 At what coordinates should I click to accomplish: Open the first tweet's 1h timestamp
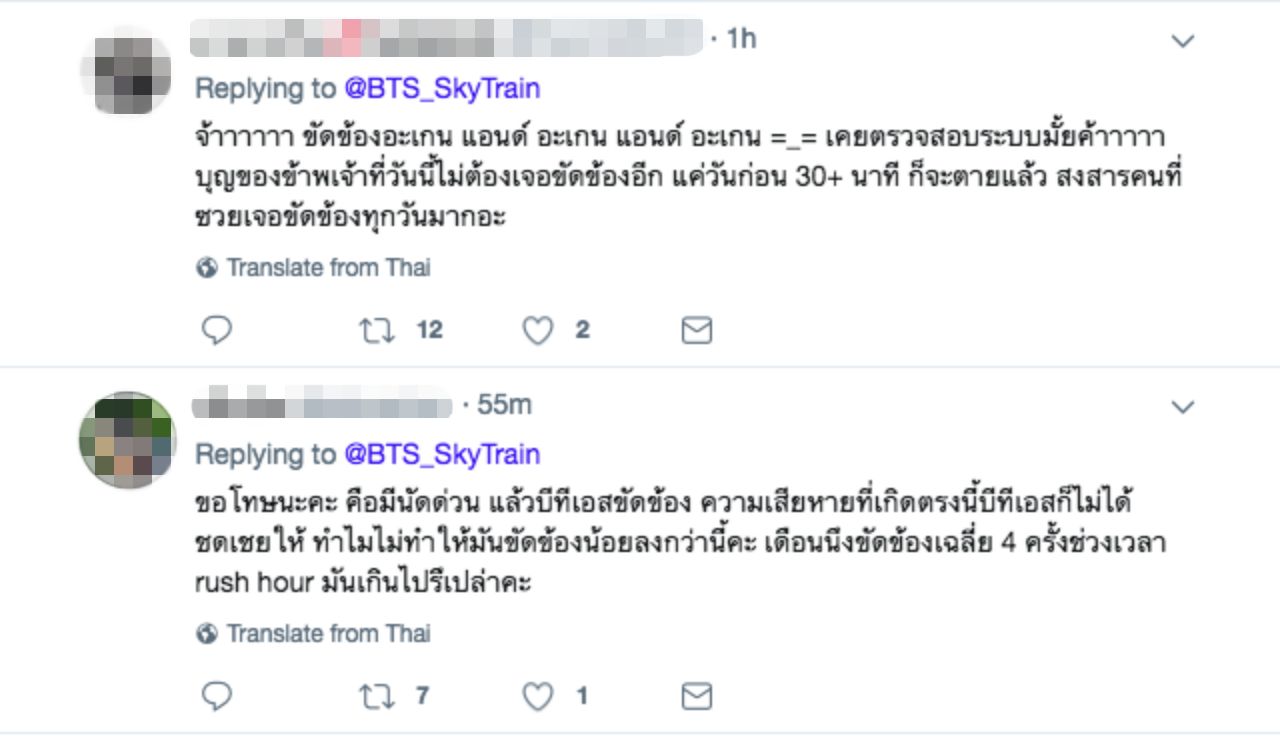tap(741, 39)
